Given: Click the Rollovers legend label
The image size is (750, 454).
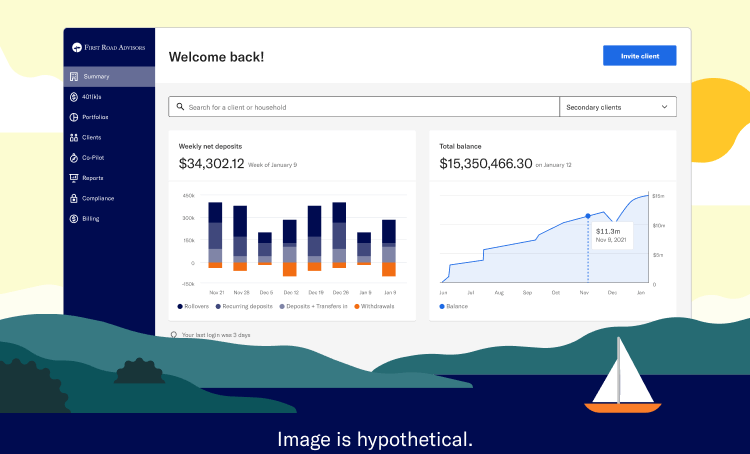Looking at the screenshot, I should coord(197,307).
